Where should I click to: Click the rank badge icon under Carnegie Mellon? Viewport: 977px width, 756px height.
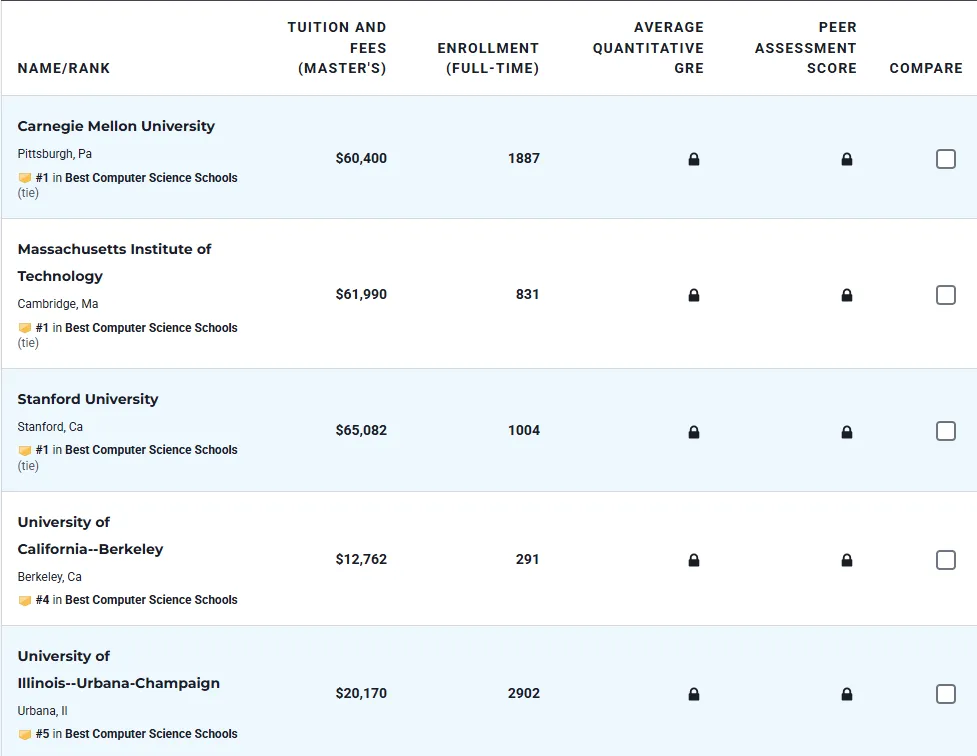(x=25, y=178)
